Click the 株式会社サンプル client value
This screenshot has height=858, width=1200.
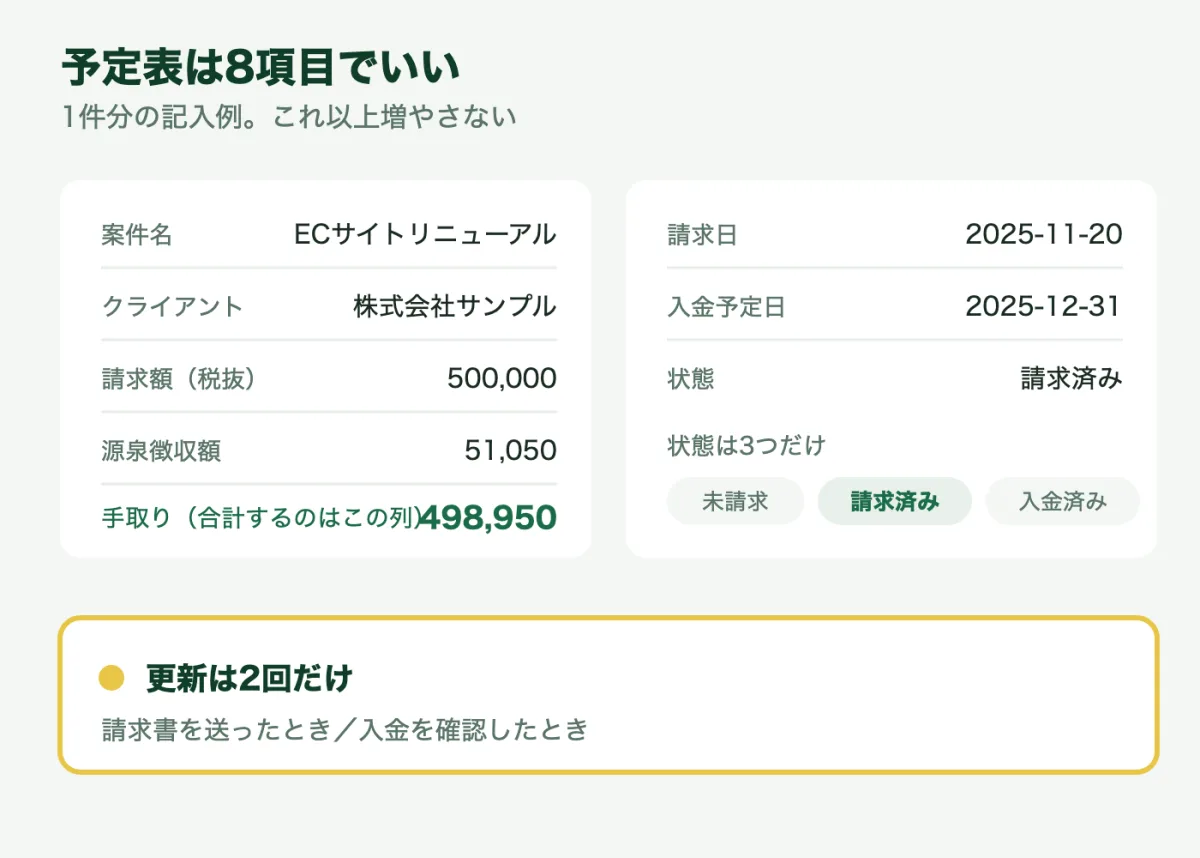tap(455, 307)
